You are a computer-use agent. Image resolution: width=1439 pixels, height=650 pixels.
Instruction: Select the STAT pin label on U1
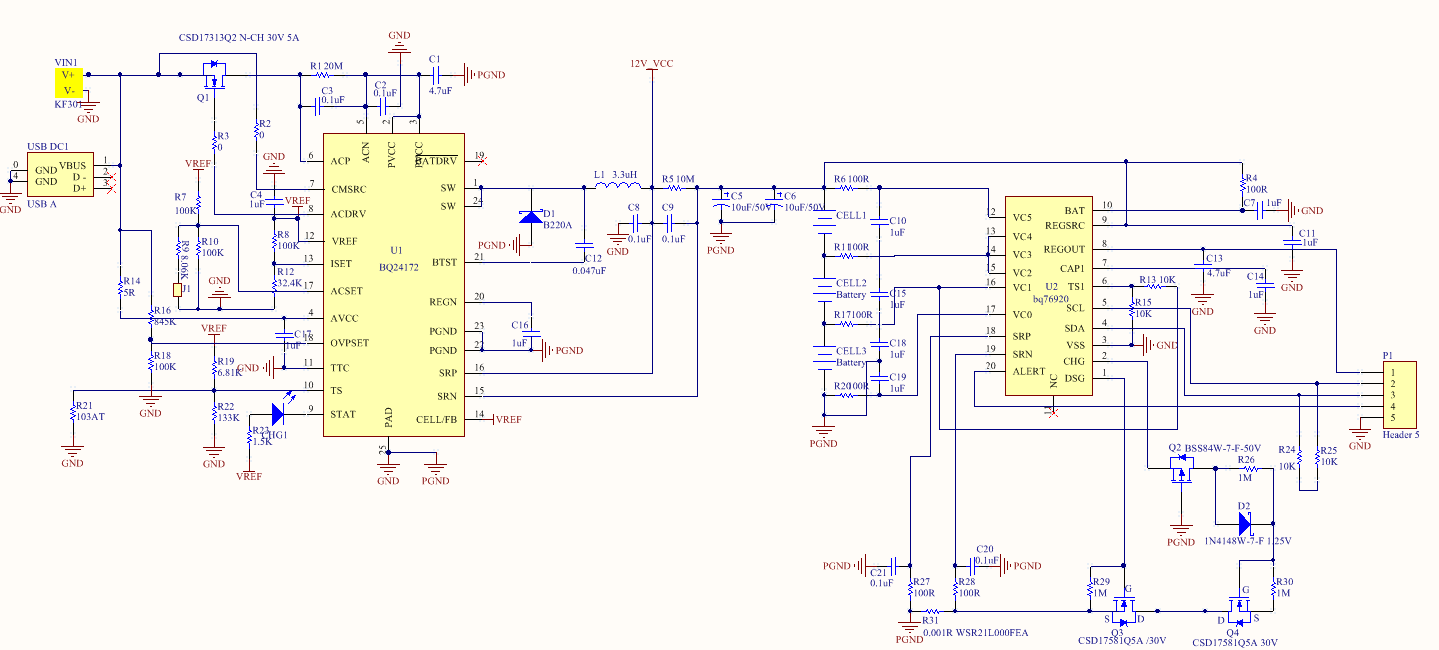(x=343, y=415)
